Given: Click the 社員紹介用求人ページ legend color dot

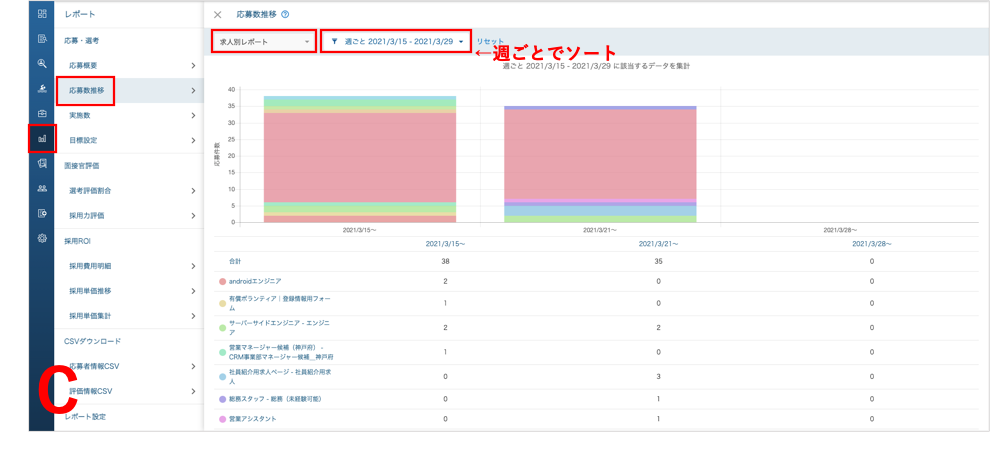Looking at the screenshot, I should coord(222,377).
